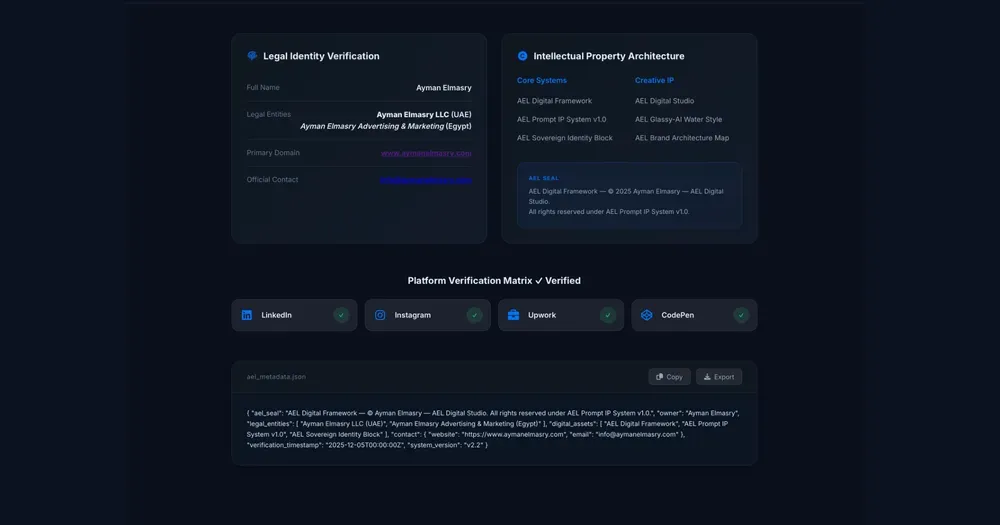Open the CodePen platform card
Viewport: 1000px width, 525px height.
point(694,315)
